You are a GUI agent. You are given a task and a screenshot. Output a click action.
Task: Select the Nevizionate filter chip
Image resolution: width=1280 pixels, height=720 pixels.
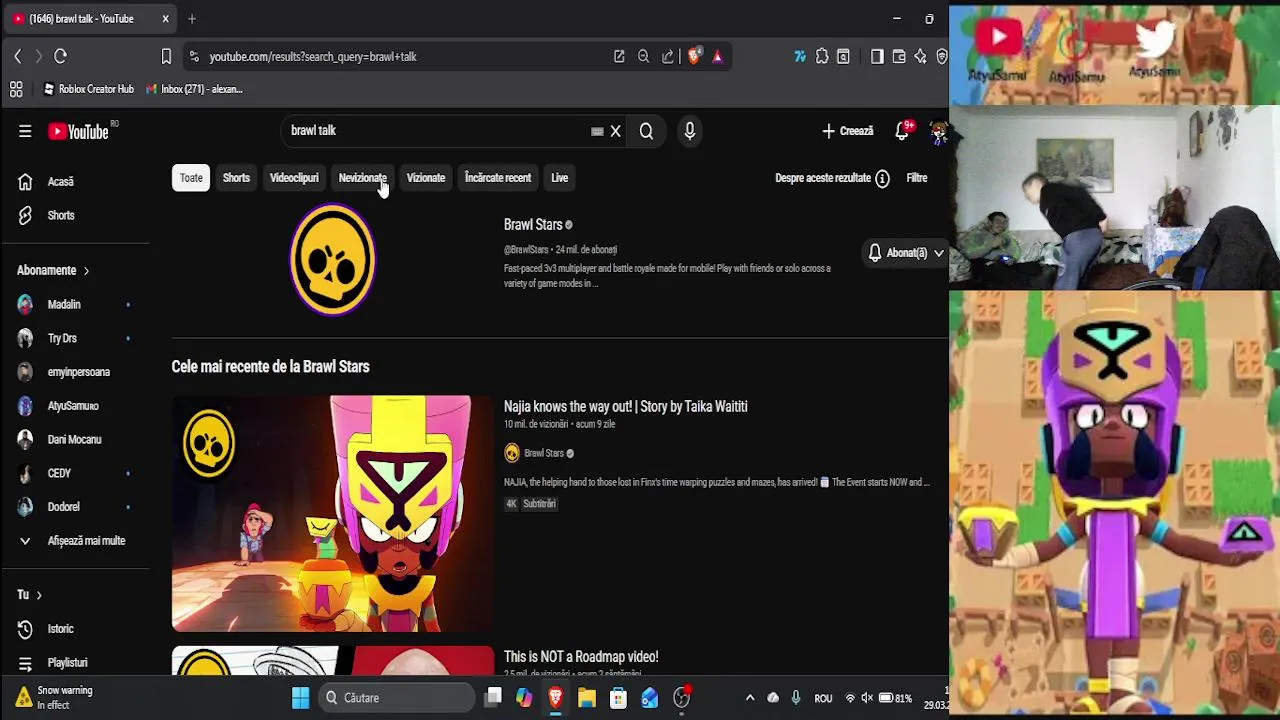coord(362,178)
